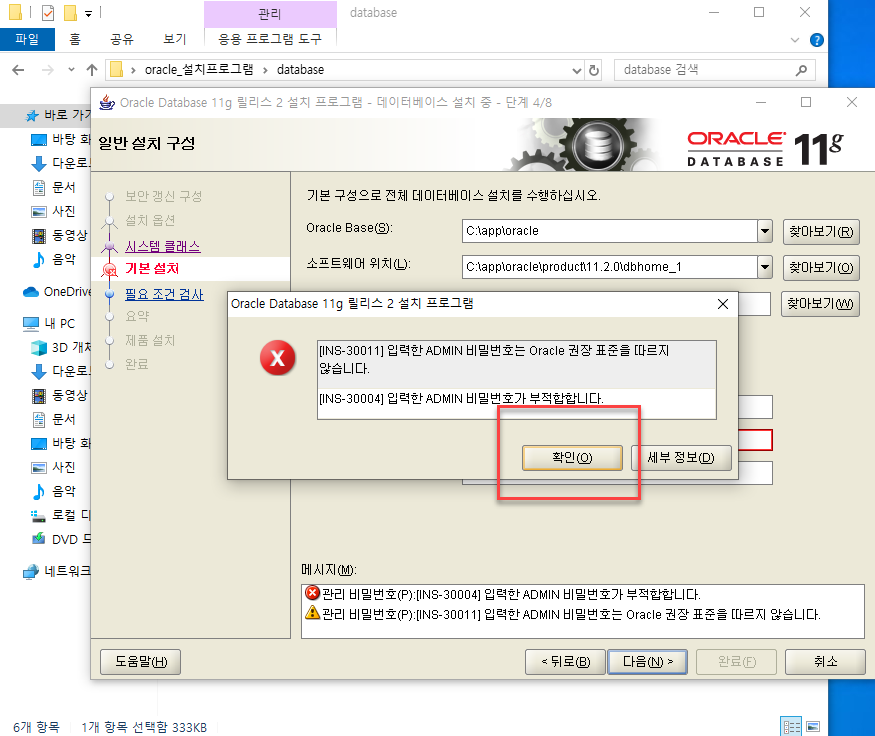
Task: Click the magnifier search icon in Explorer
Action: pyautogui.click(x=801, y=70)
